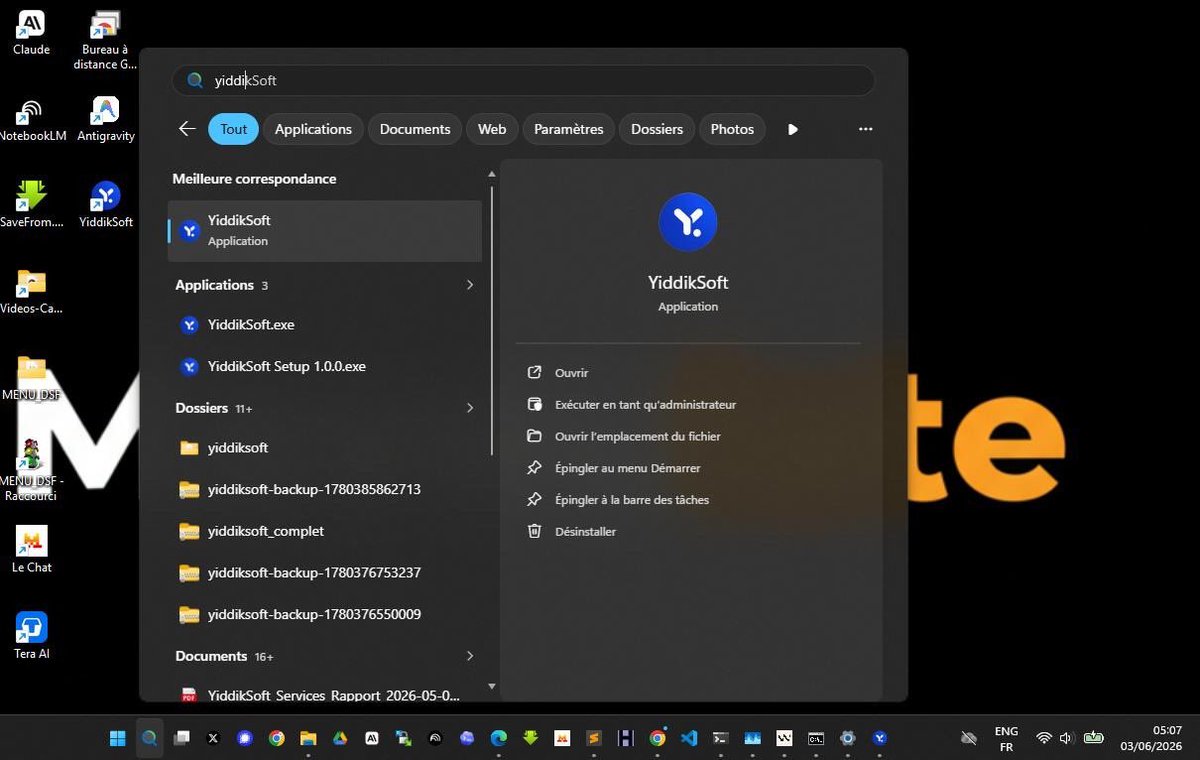Click the battery charging icon in tray

[1093, 738]
